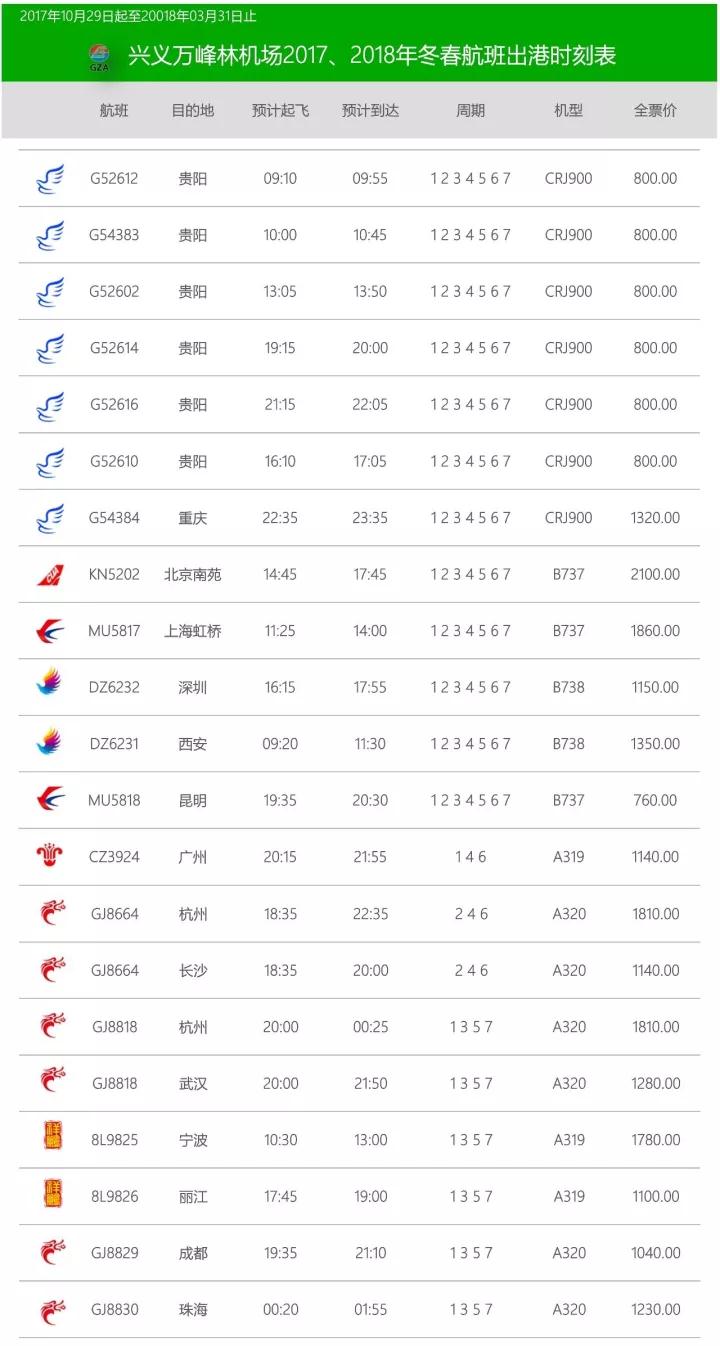
Task: Click China Eastern logo beside MU5818
Action: click(50, 800)
